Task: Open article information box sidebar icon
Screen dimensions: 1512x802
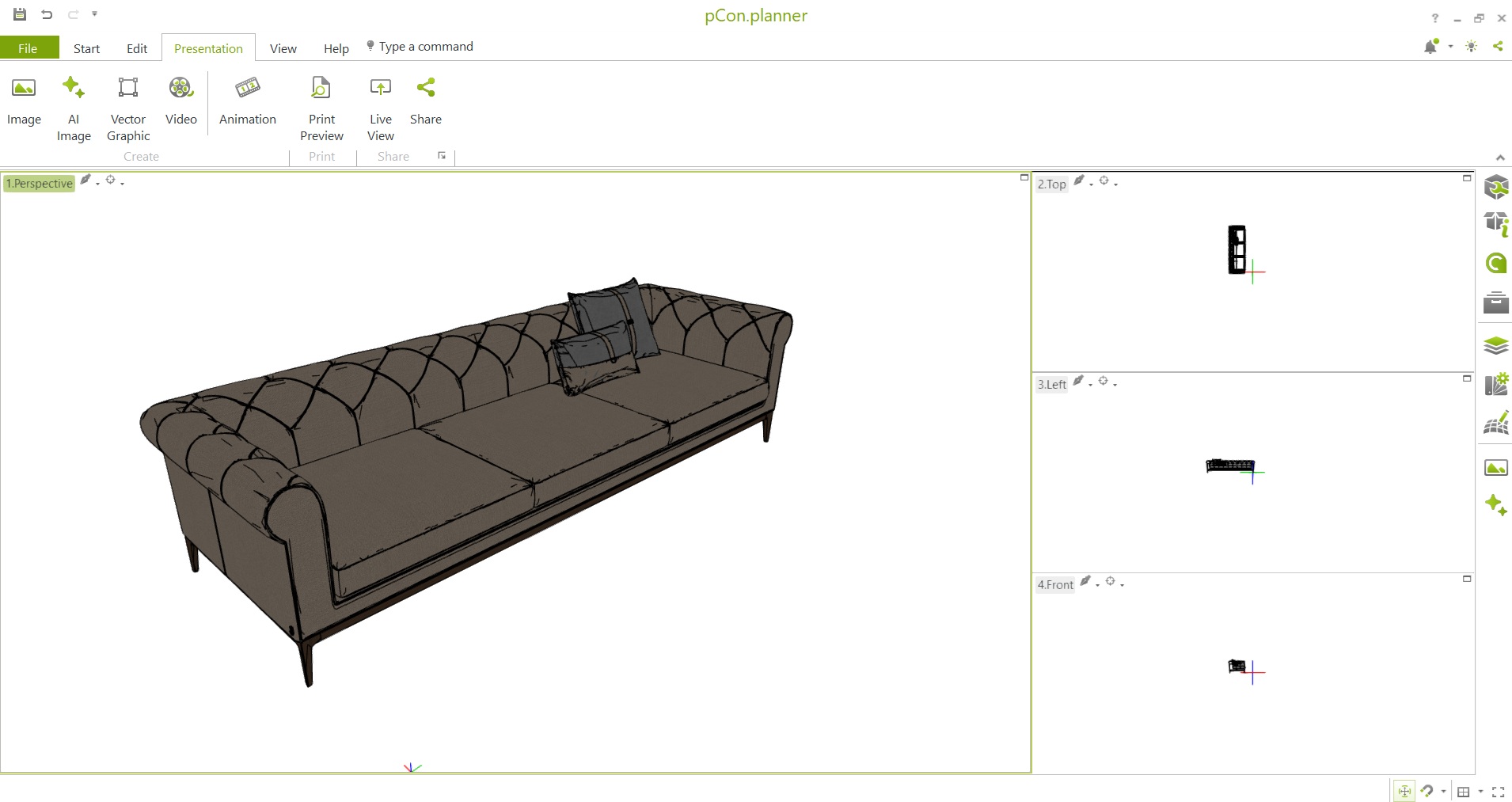Action: 1495,224
